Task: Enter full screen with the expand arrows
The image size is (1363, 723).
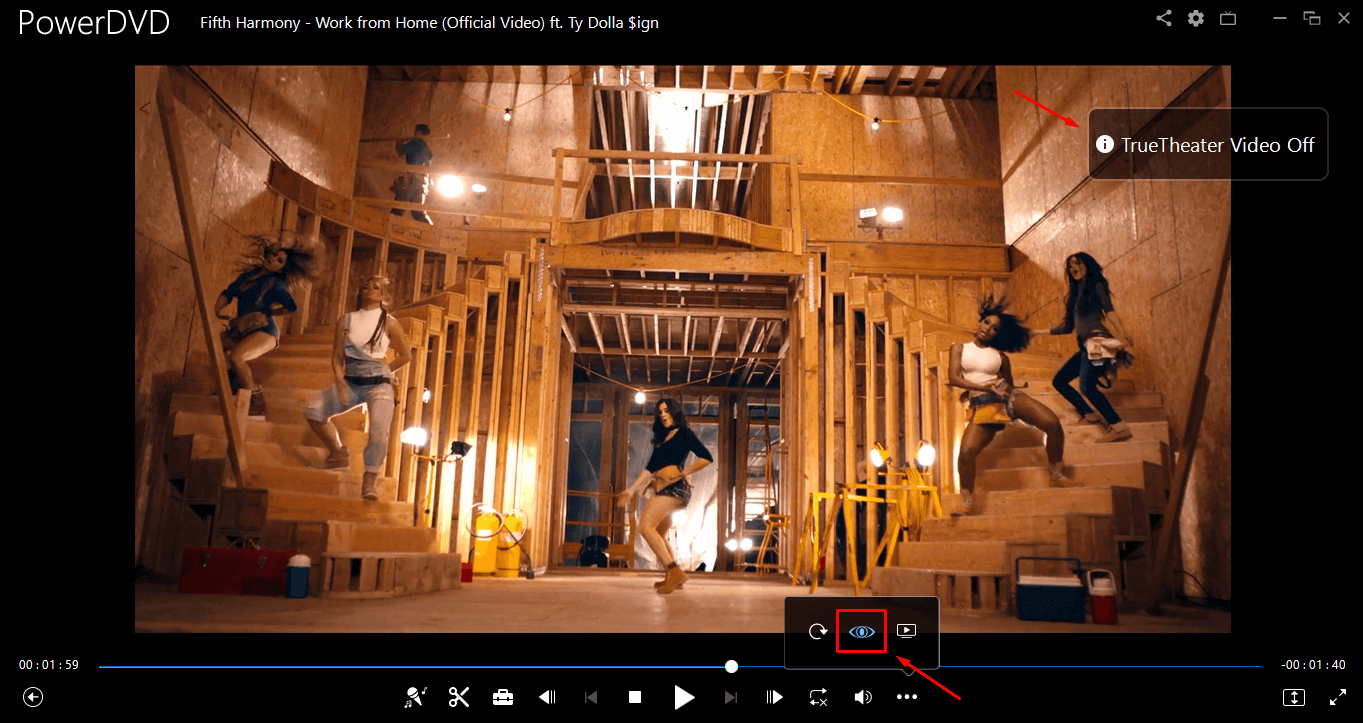Action: (1337, 697)
